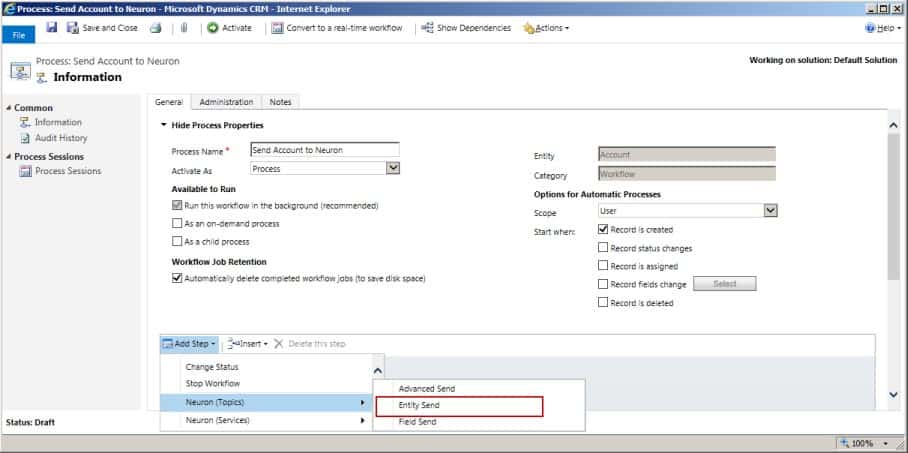Screen dimensions: 908x453
Task: Switch to the Administration tab
Action: pos(226,102)
